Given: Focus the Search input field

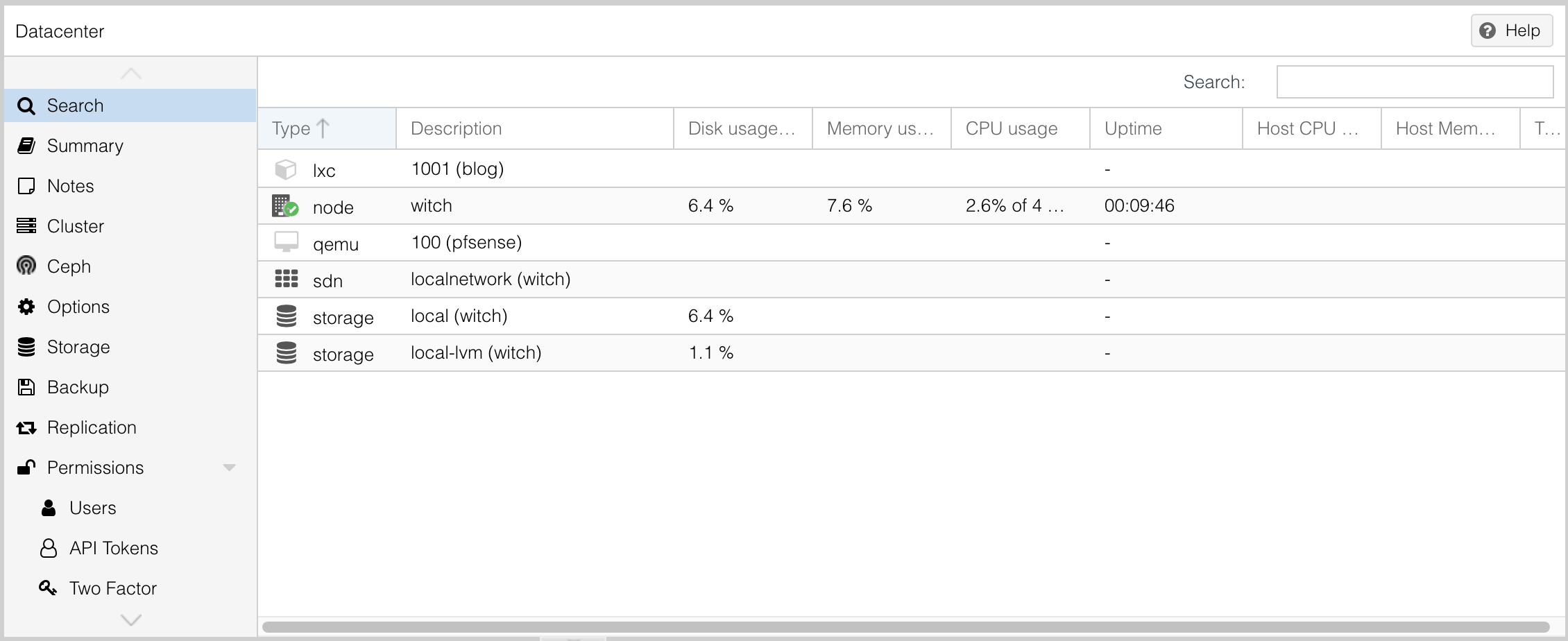Looking at the screenshot, I should point(1414,82).
